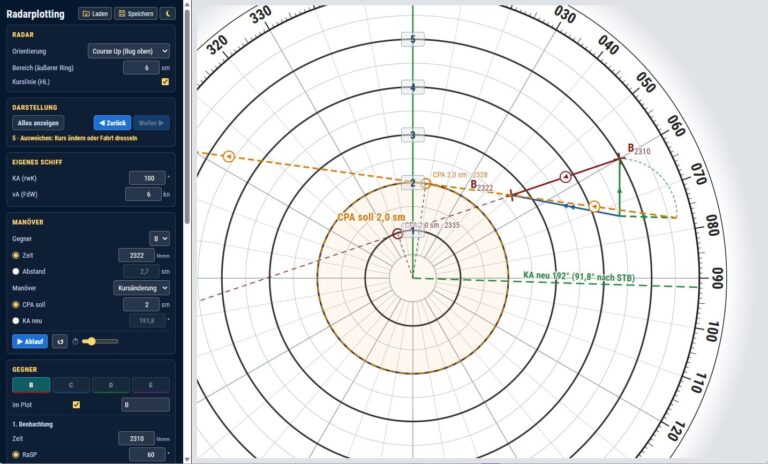Click the Bereich (äußerer Ring) input field
Viewport: 768px width, 464px height.
tap(141, 68)
